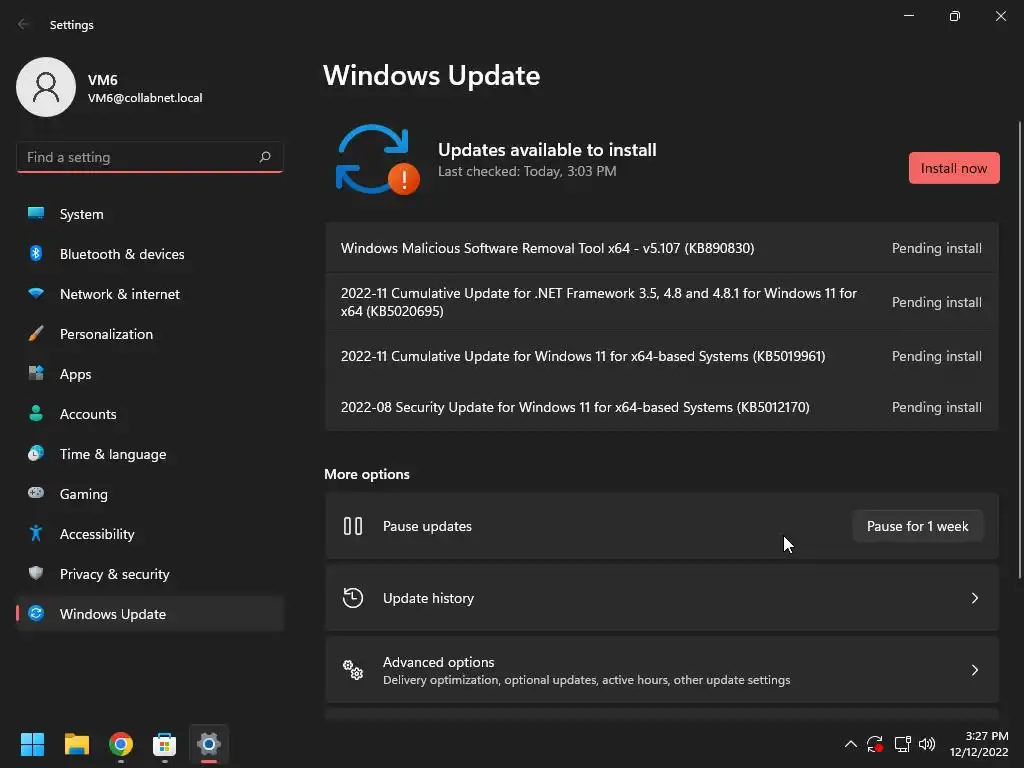Open Privacy & security settings

[150, 573]
